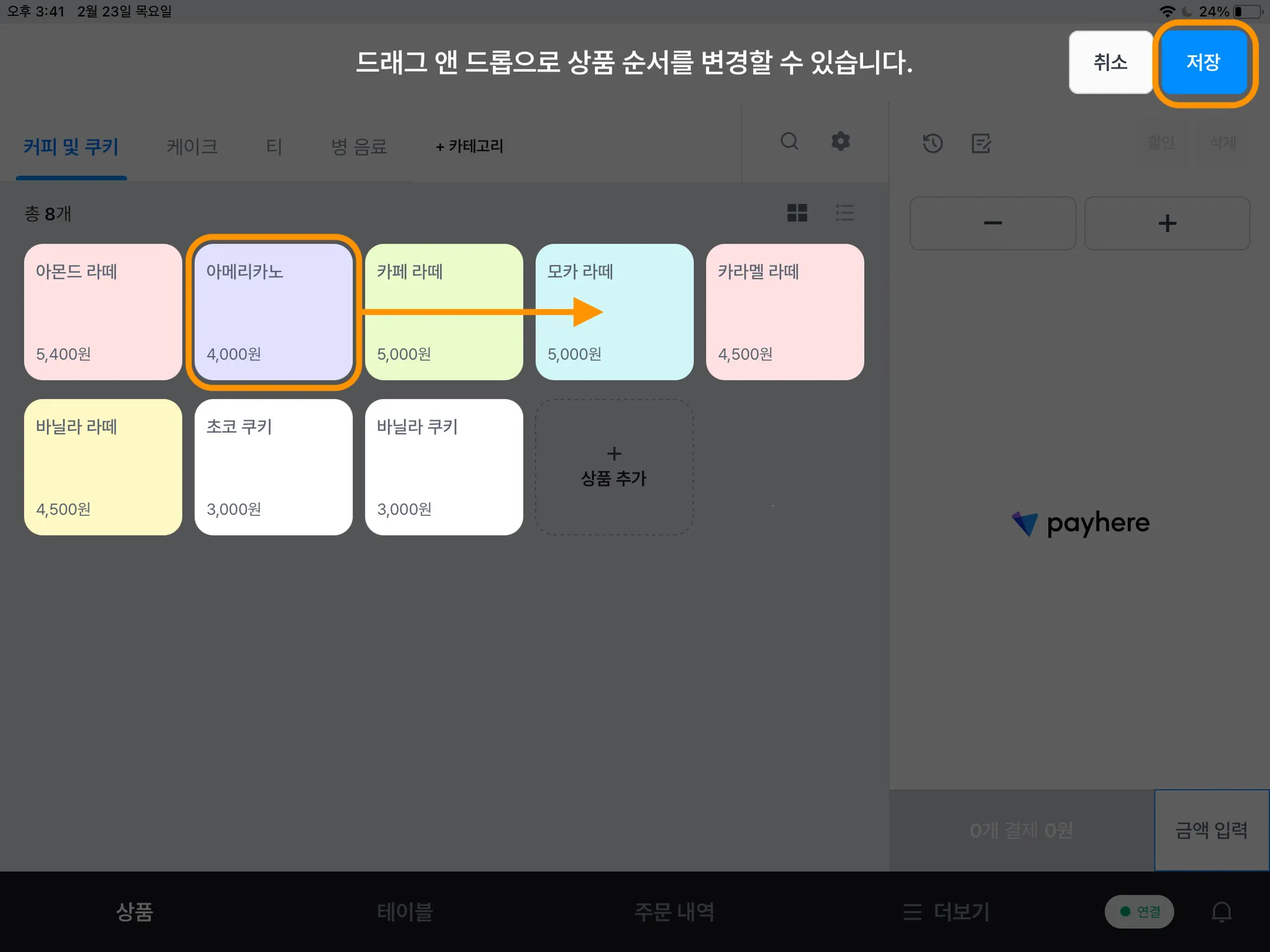The image size is (1270, 952).
Task: Click the blue 저장 save button
Action: tap(1203, 62)
